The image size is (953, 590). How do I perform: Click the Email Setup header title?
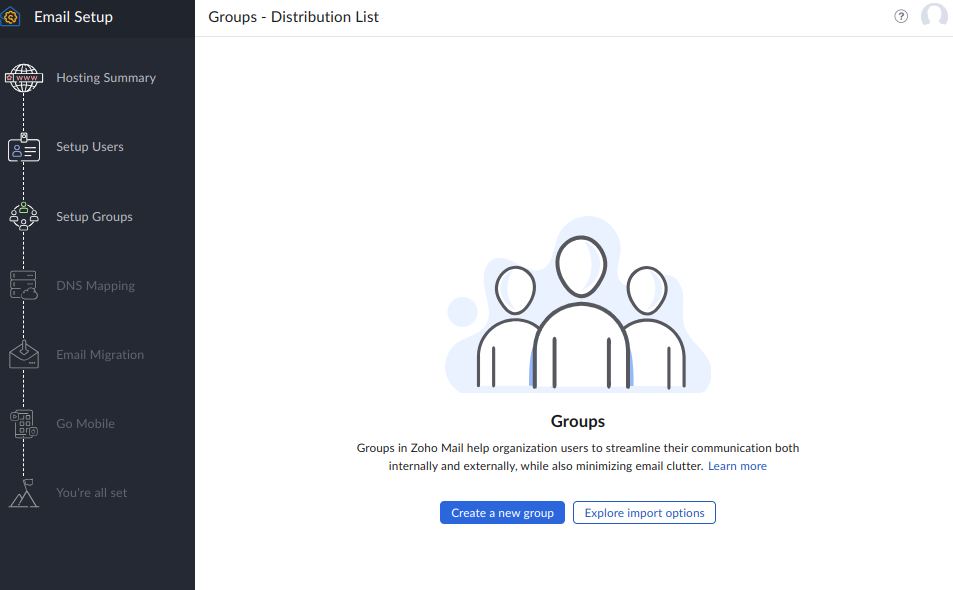tap(73, 17)
